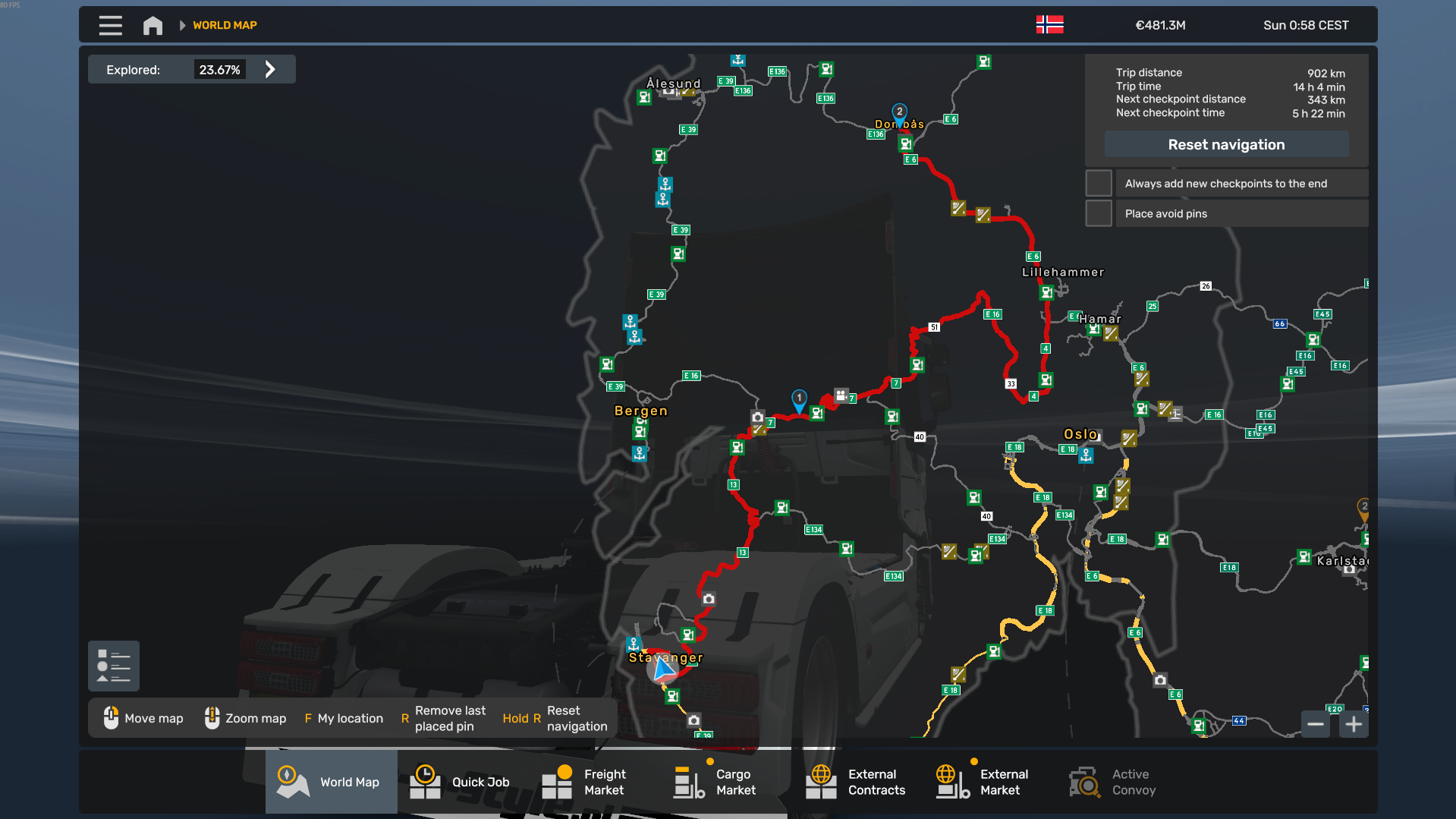Click the Karlstad city label
Image resolution: width=1456 pixels, height=819 pixels.
click(x=1341, y=561)
